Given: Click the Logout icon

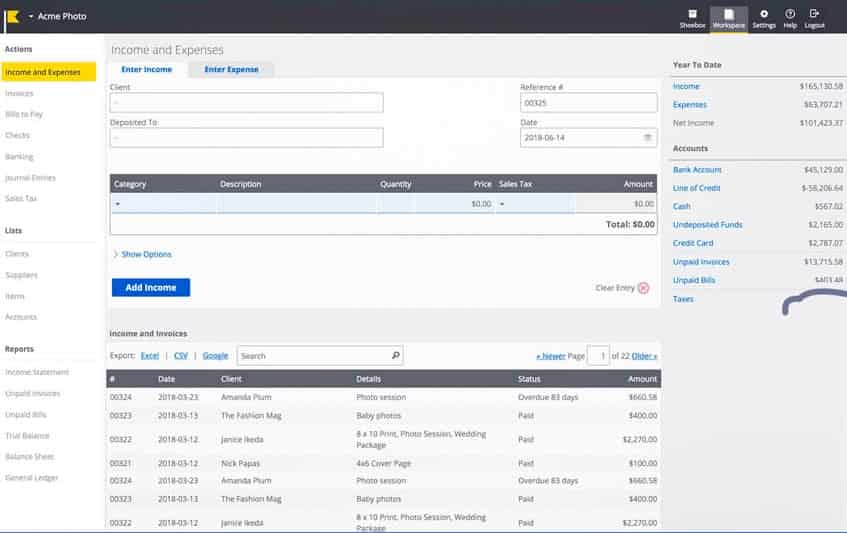Looking at the screenshot, I should 814,14.
